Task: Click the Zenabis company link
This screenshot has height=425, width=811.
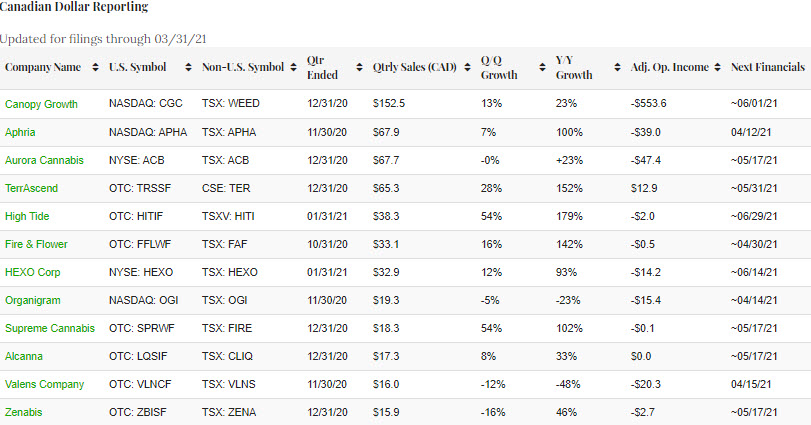Action: coord(24,412)
